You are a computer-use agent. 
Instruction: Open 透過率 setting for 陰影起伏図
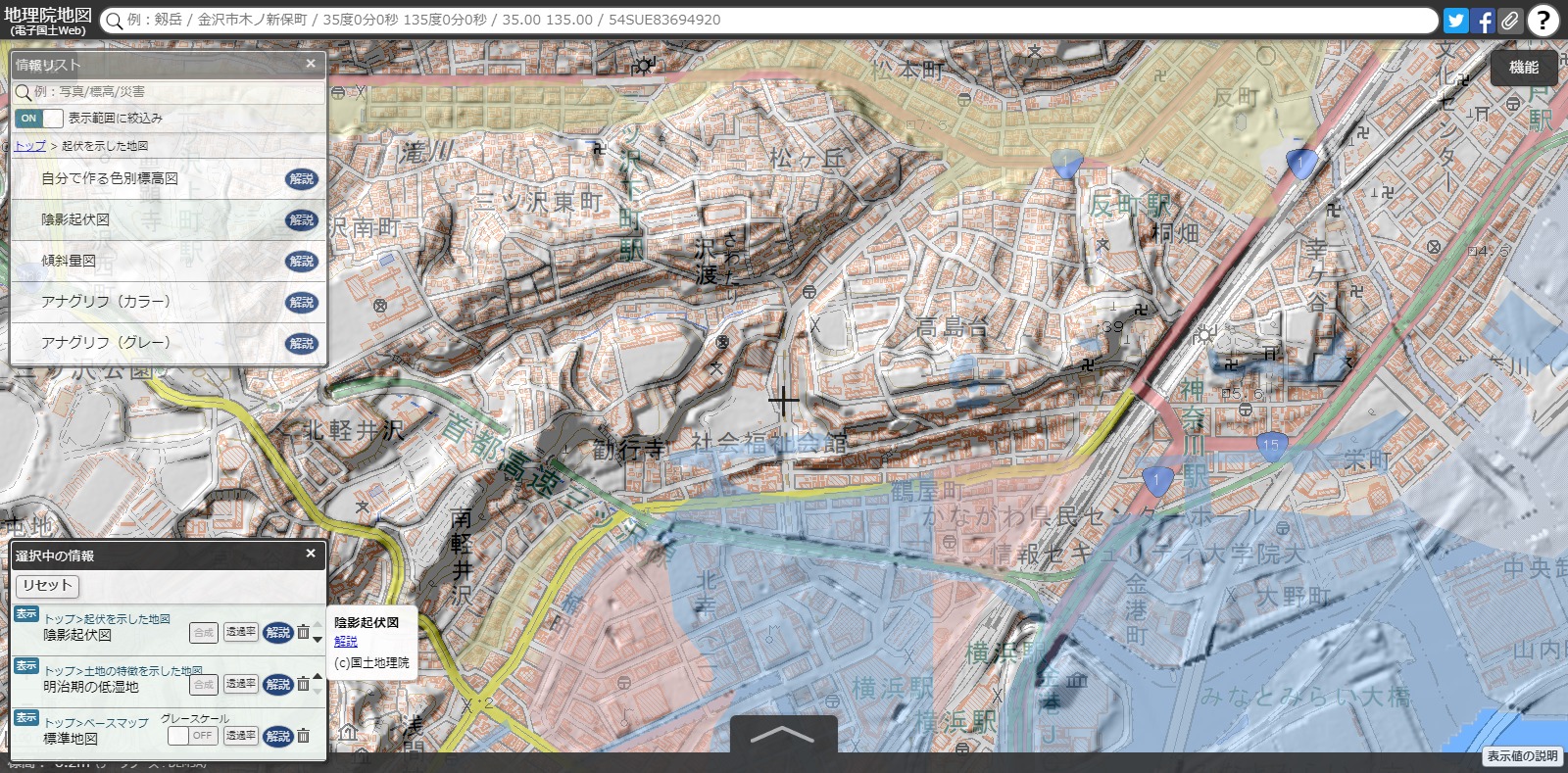(241, 632)
